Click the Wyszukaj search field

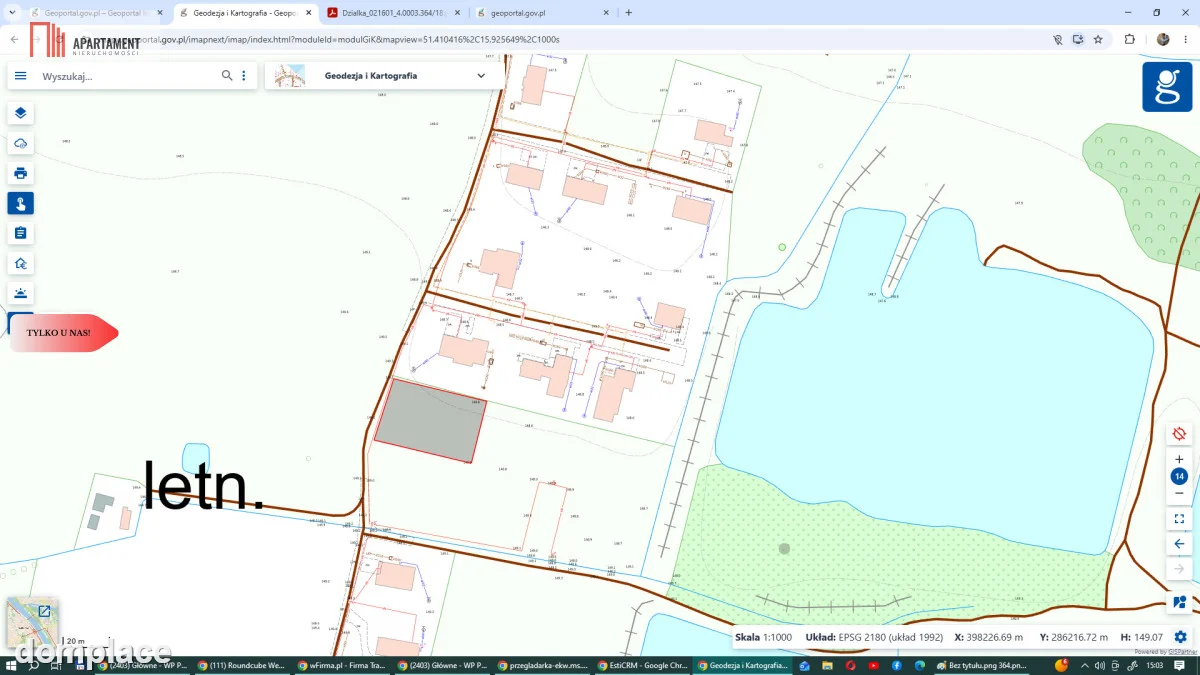click(x=128, y=76)
